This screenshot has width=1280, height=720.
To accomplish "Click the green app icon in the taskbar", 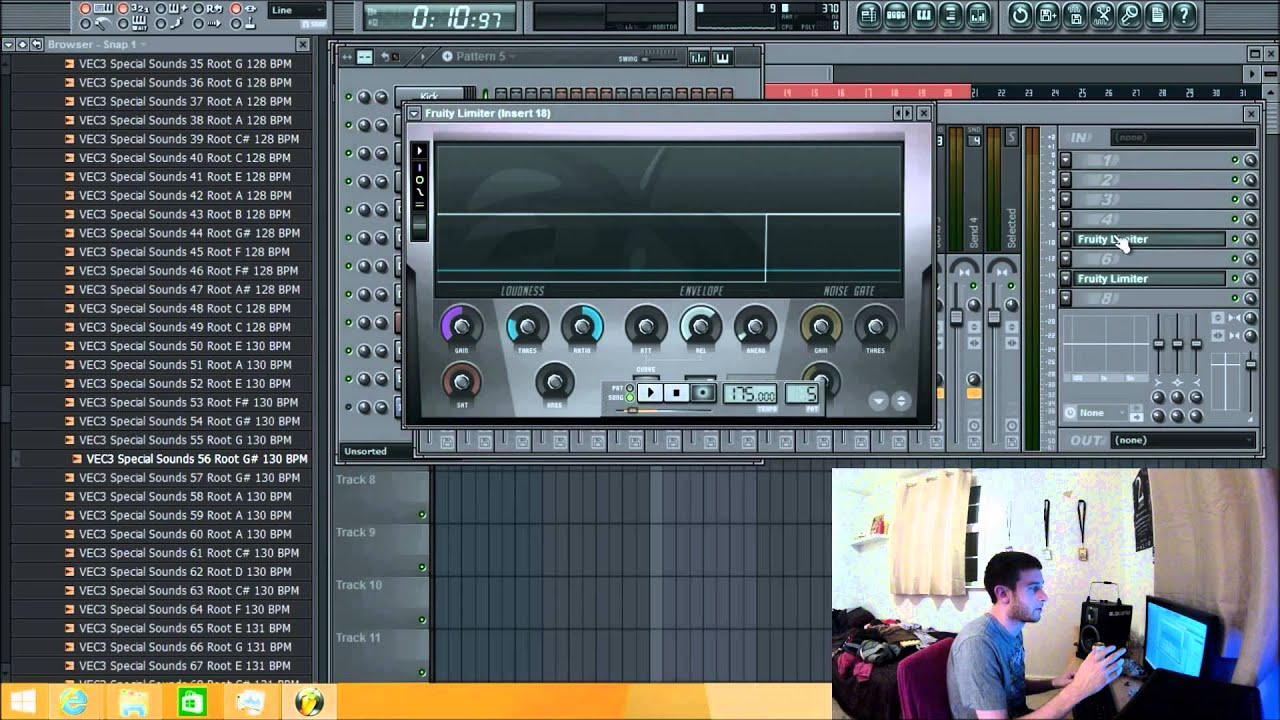I will click(x=191, y=703).
